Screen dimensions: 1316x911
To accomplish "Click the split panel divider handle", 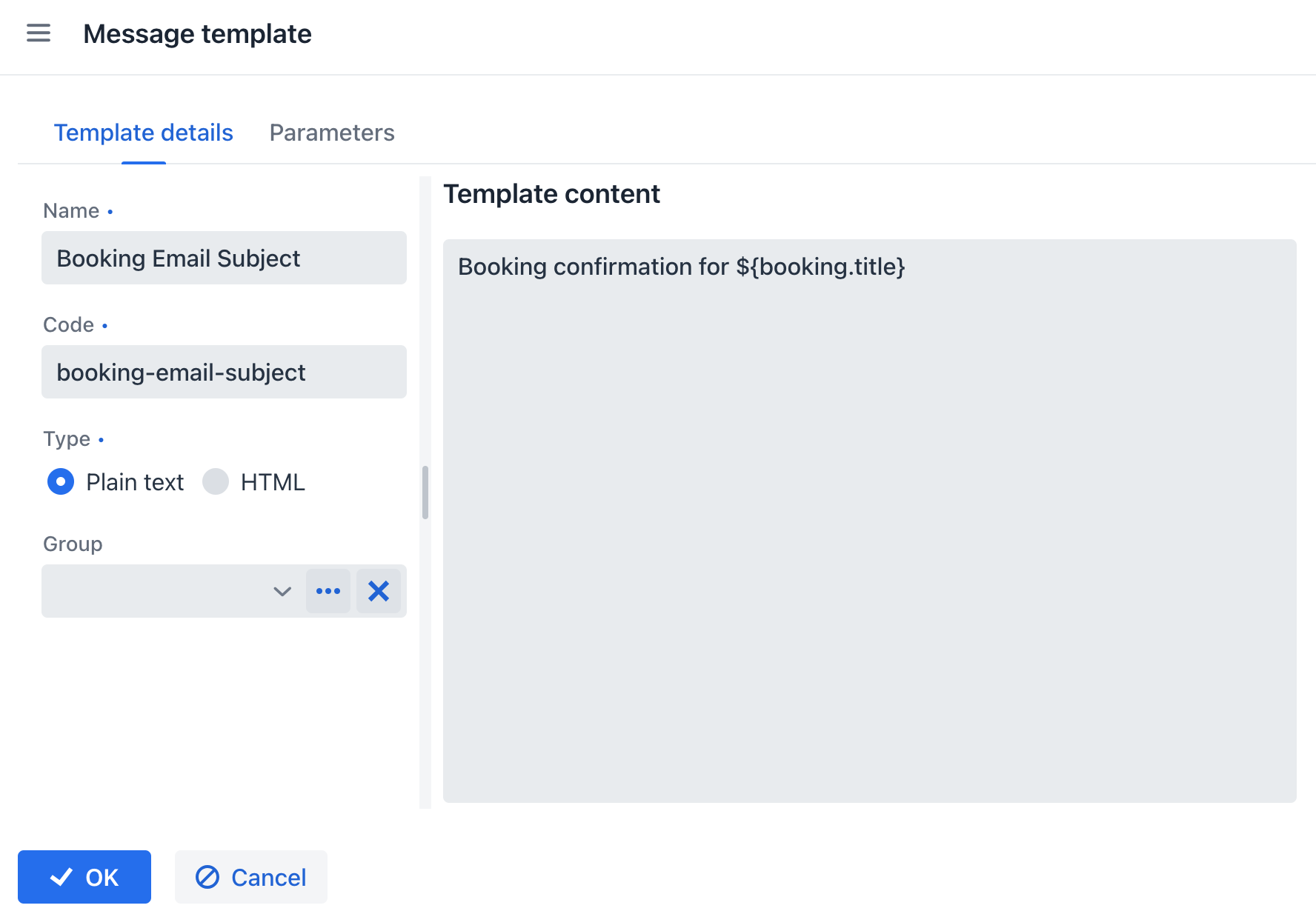I will click(x=425, y=493).
